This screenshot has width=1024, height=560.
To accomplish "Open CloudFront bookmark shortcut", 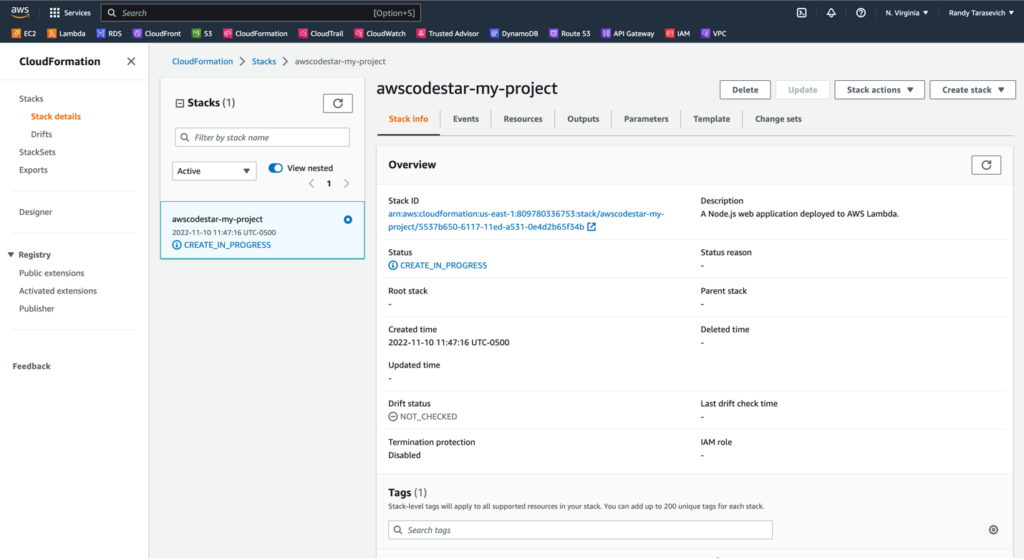I will tap(157, 33).
